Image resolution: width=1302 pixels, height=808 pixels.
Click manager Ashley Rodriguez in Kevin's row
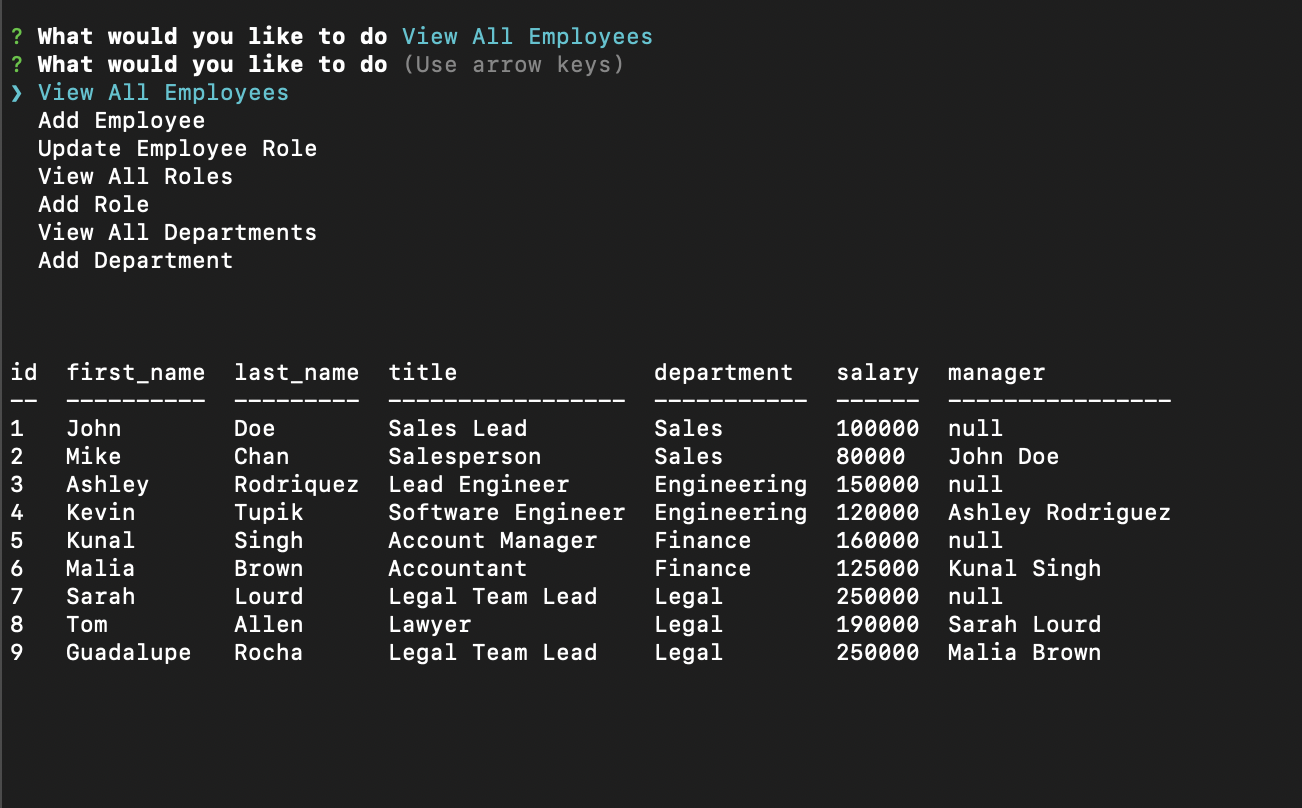(x=1059, y=513)
